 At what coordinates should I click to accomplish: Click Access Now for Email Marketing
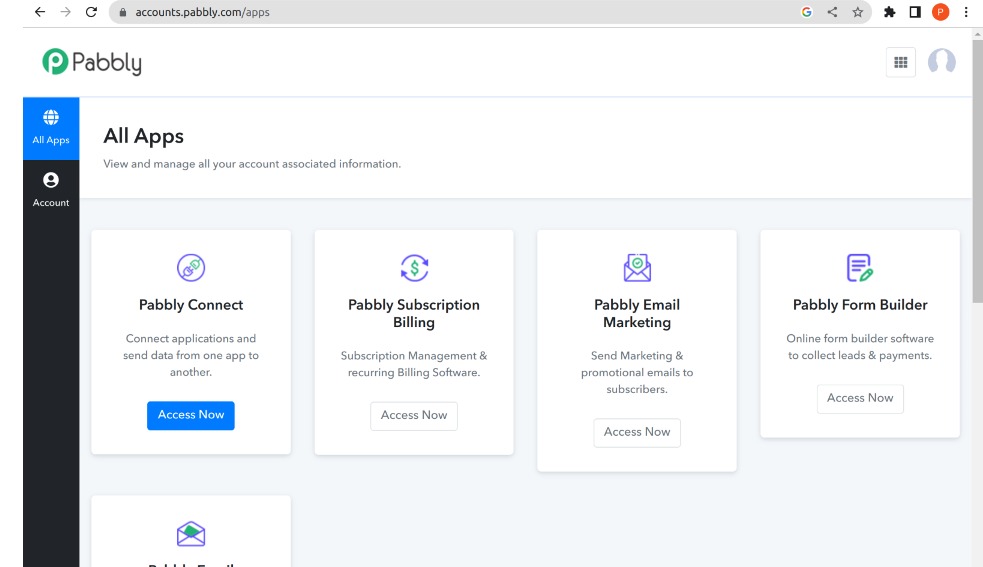(x=637, y=432)
